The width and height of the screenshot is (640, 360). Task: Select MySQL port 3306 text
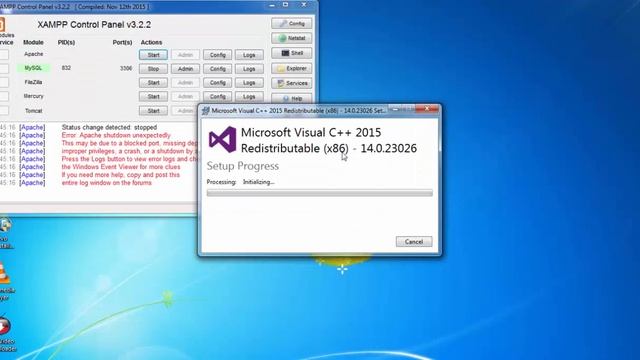(x=126, y=68)
